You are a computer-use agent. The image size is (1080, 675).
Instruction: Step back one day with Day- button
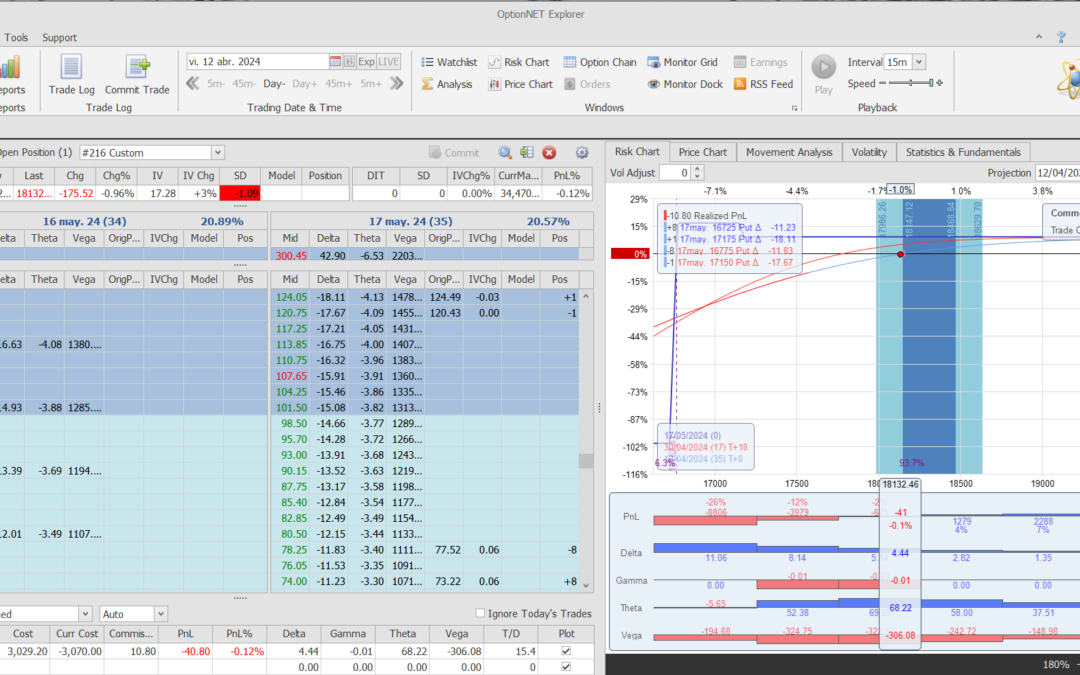coord(274,84)
